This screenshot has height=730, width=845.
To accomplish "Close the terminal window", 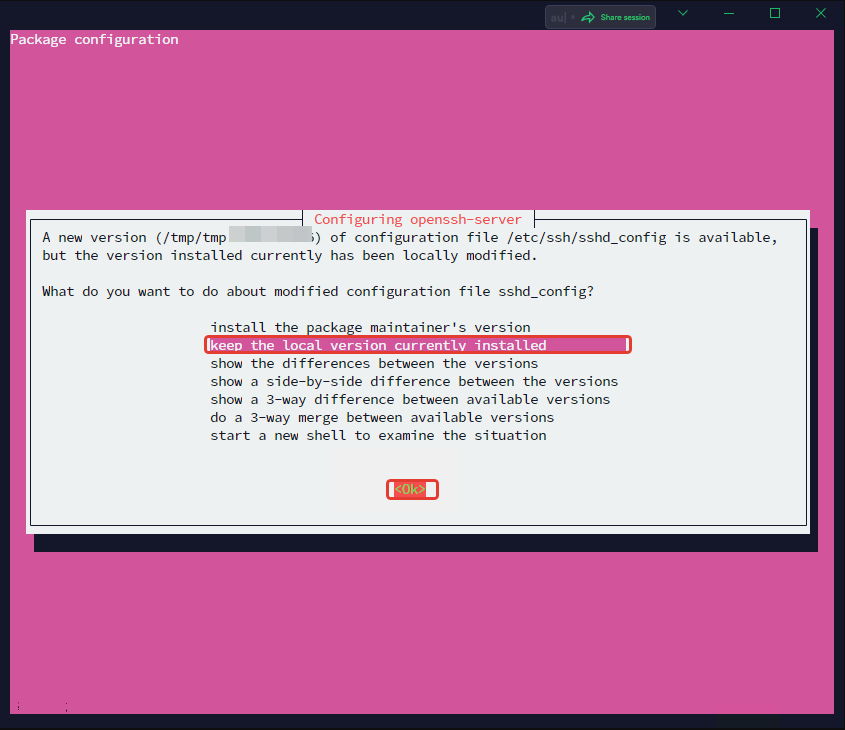I will [820, 13].
